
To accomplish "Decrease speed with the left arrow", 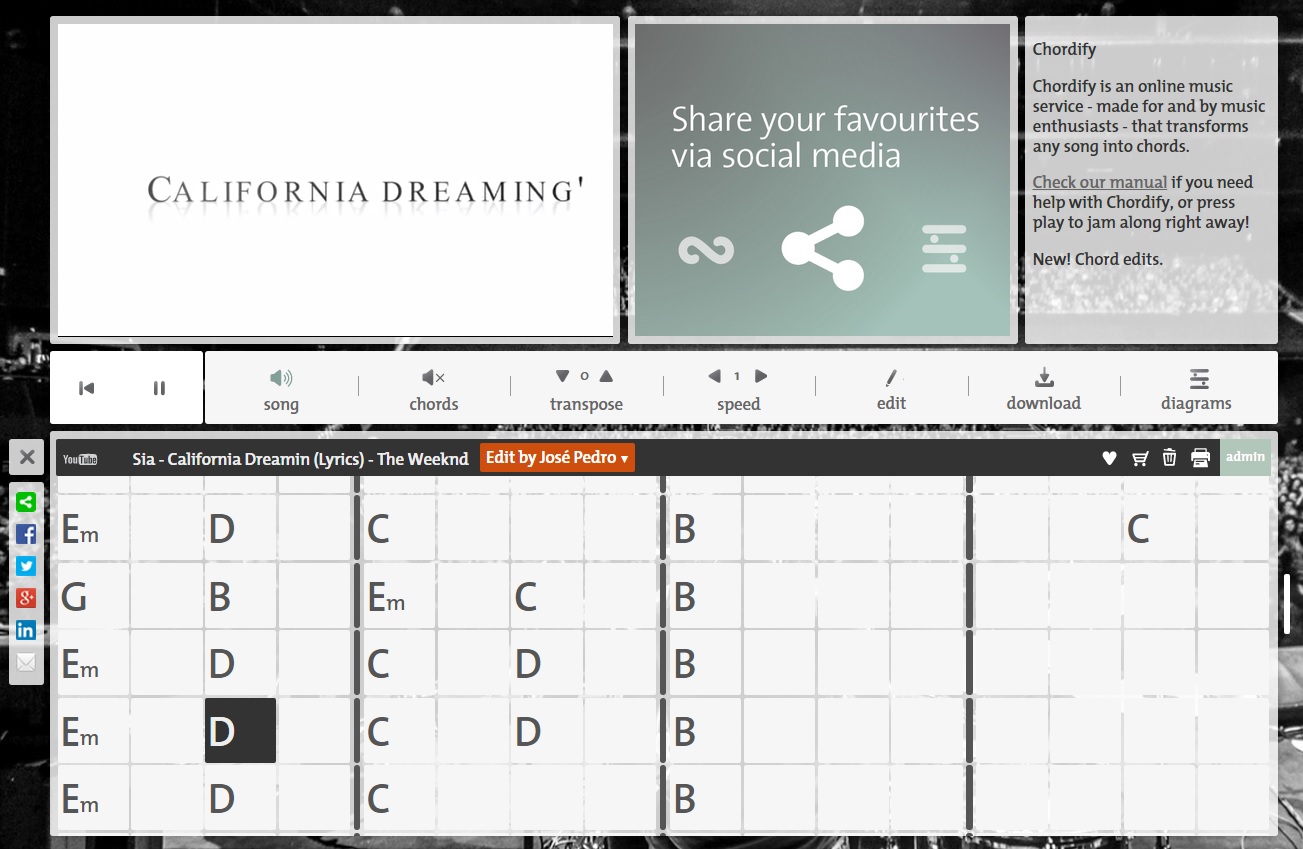I will [714, 376].
